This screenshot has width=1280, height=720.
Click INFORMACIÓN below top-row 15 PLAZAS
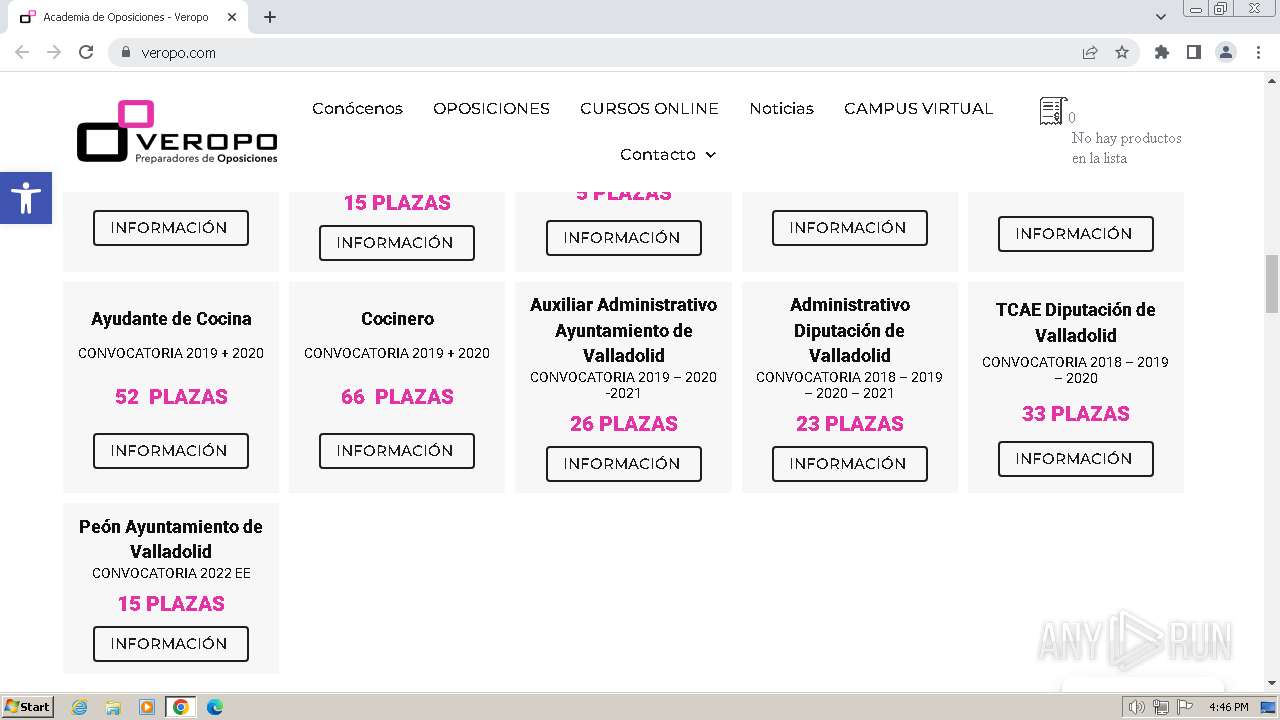pos(397,243)
